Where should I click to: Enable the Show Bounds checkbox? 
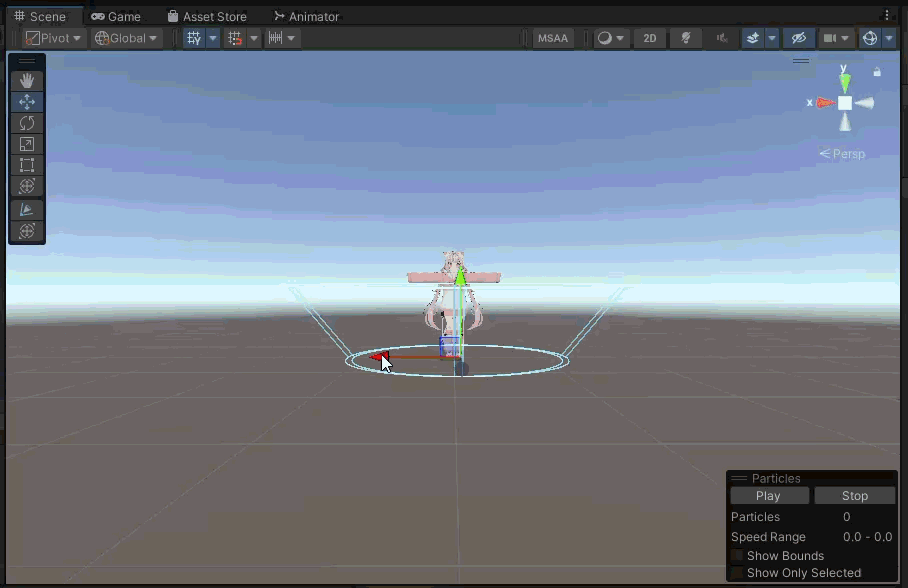click(x=738, y=556)
